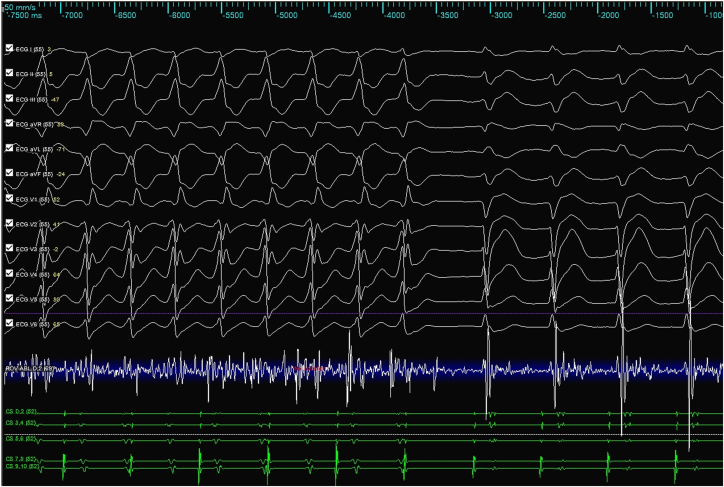The width and height of the screenshot is (724, 487).
Task: Hide the ECG V3 trace via checkbox
Action: tap(10, 248)
